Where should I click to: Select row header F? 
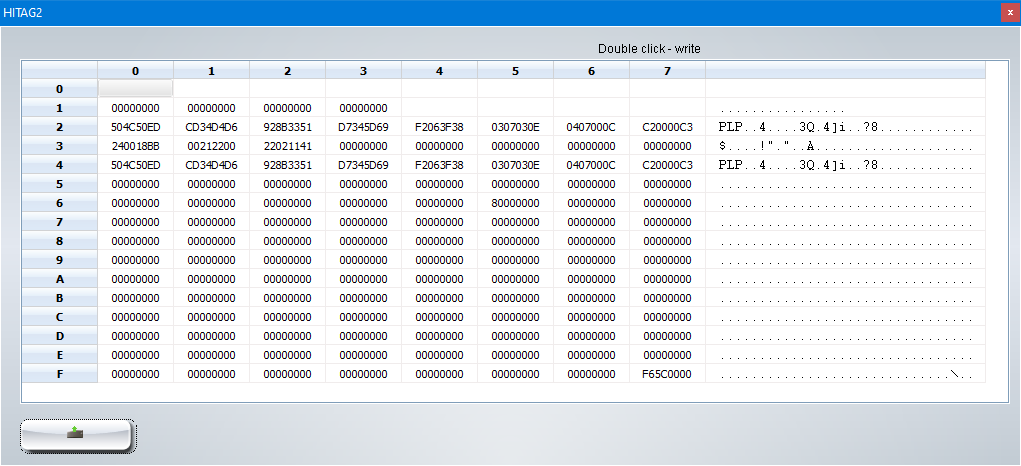(x=60, y=374)
